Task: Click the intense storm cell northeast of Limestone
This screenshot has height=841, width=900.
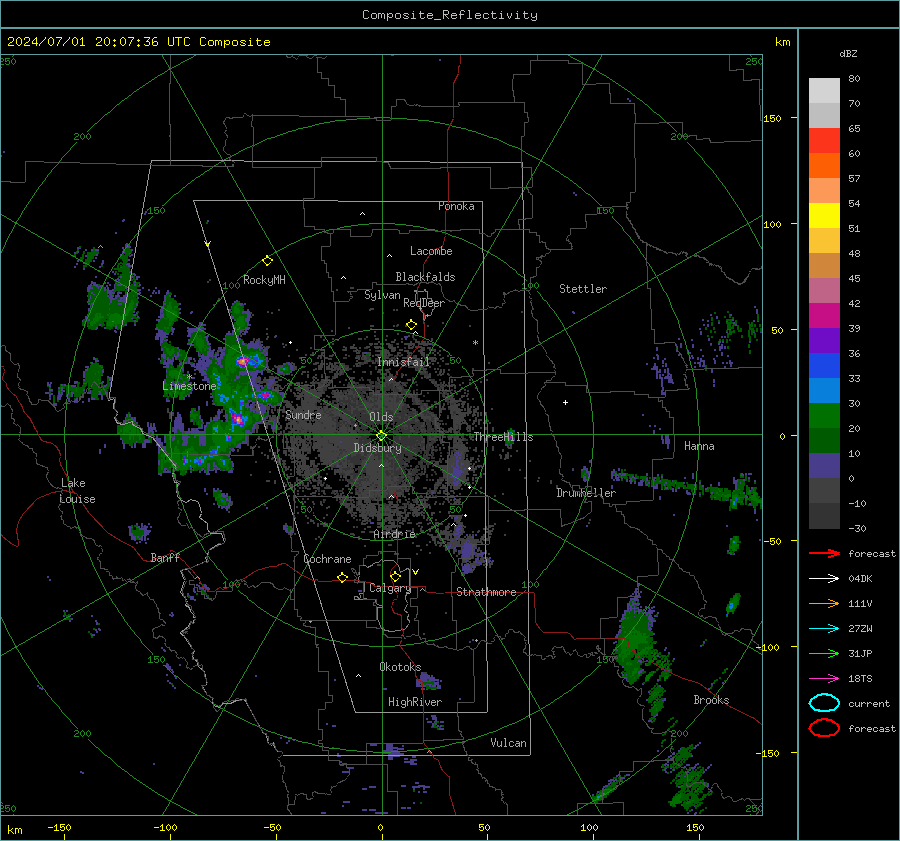Action: (x=243, y=361)
